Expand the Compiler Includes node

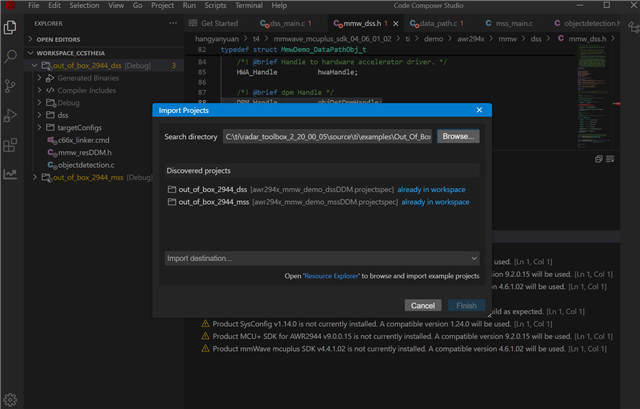coord(39,90)
